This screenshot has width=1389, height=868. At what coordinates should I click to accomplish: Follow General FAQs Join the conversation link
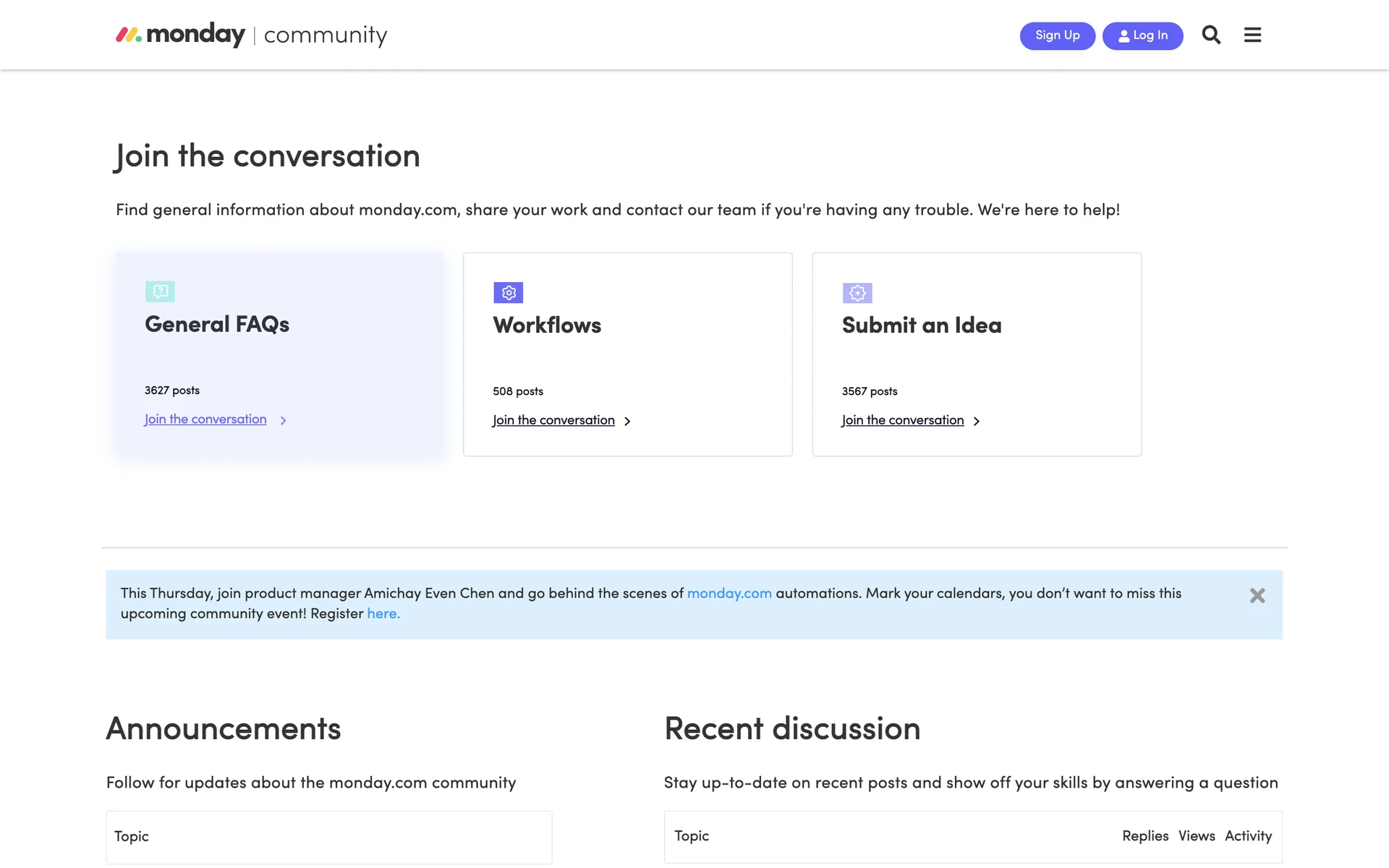click(x=205, y=420)
